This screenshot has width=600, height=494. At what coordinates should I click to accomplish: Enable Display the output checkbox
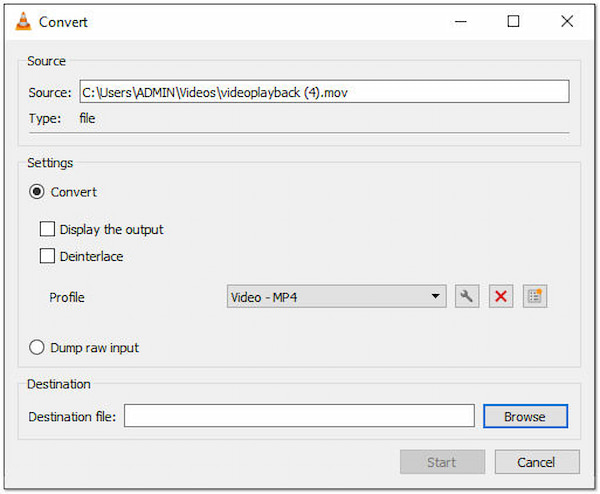[x=47, y=229]
